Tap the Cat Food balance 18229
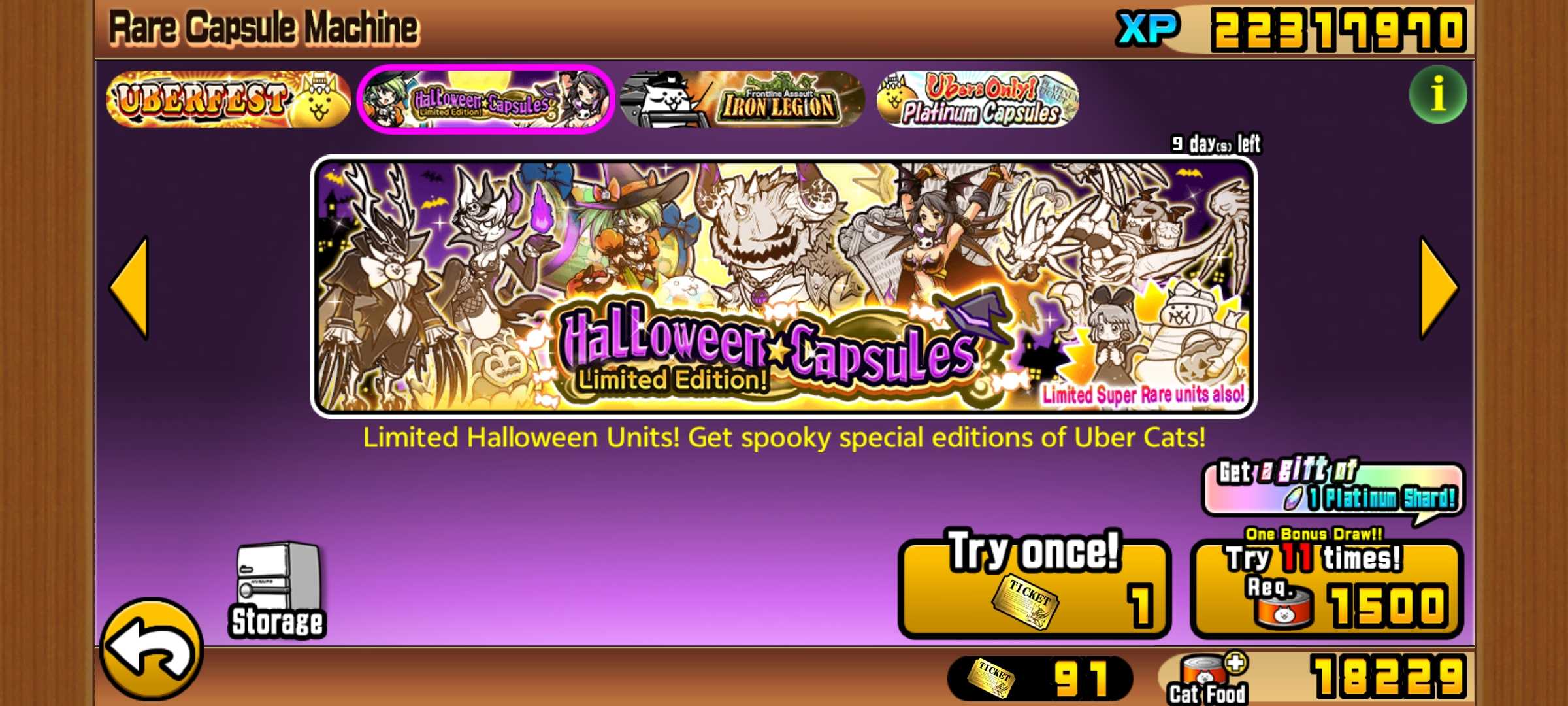This screenshot has height=706, width=1568. (1388, 677)
